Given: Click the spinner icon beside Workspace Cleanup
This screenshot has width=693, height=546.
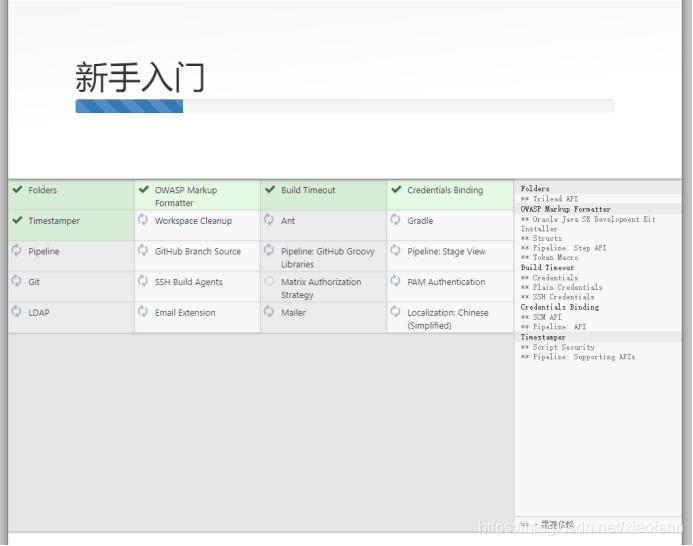Looking at the screenshot, I should [143, 219].
